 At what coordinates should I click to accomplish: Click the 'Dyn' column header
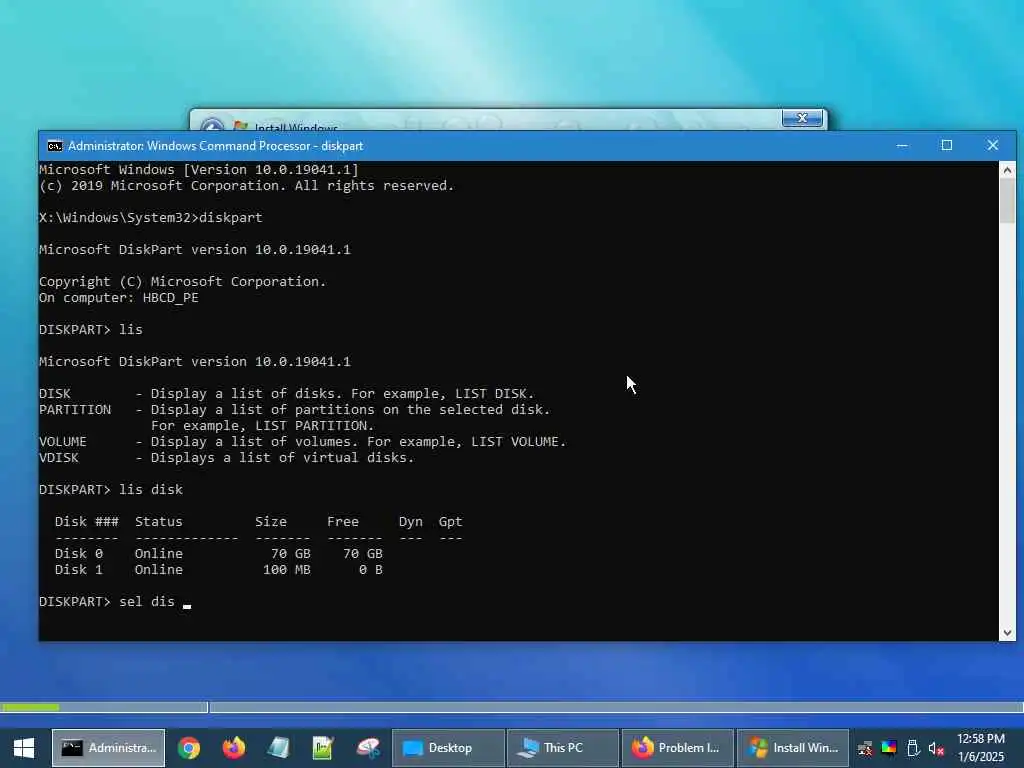point(411,522)
